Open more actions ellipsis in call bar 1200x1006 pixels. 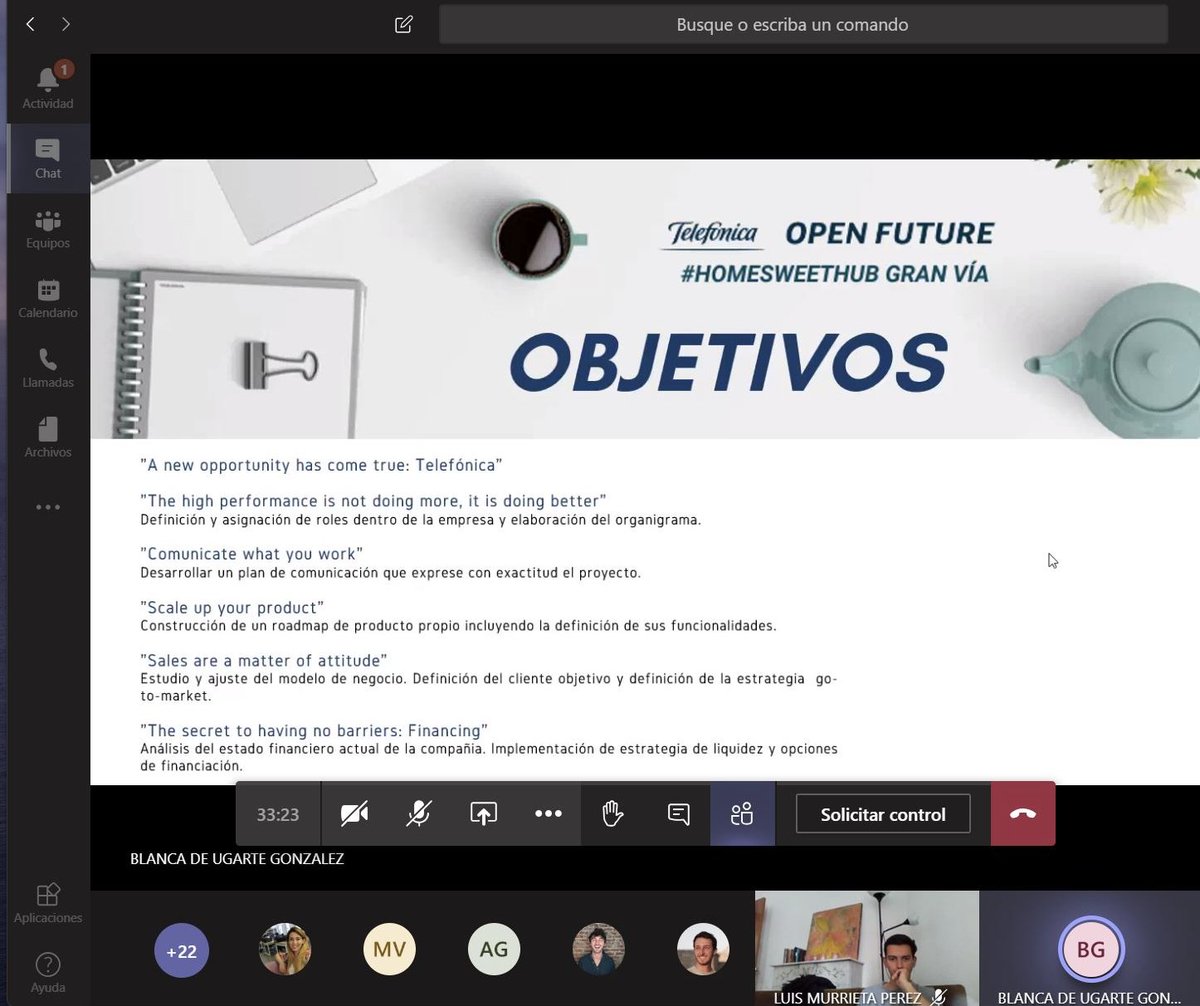tap(548, 814)
